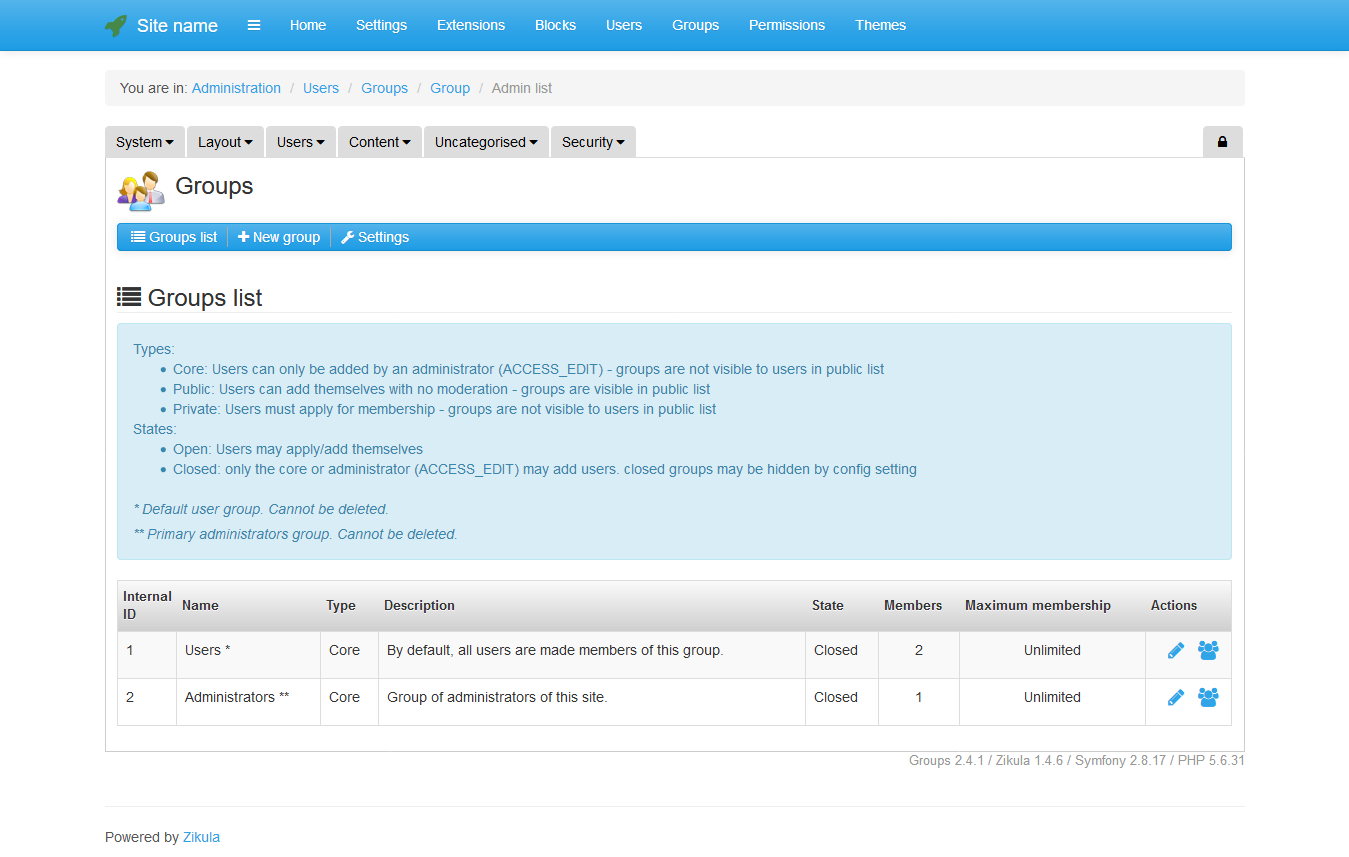Click the lock icon tab
The height and width of the screenshot is (857, 1349).
click(1222, 142)
